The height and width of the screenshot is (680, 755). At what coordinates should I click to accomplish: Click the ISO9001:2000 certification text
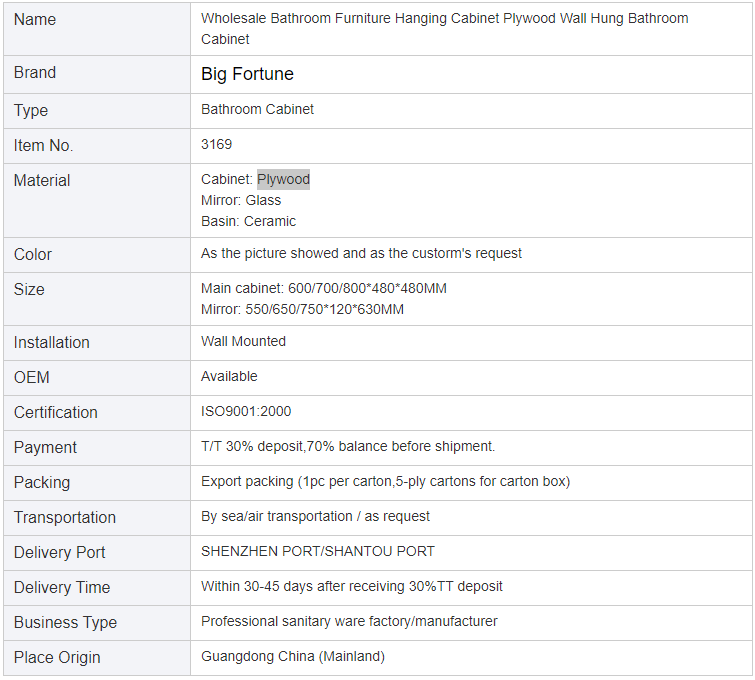246,411
